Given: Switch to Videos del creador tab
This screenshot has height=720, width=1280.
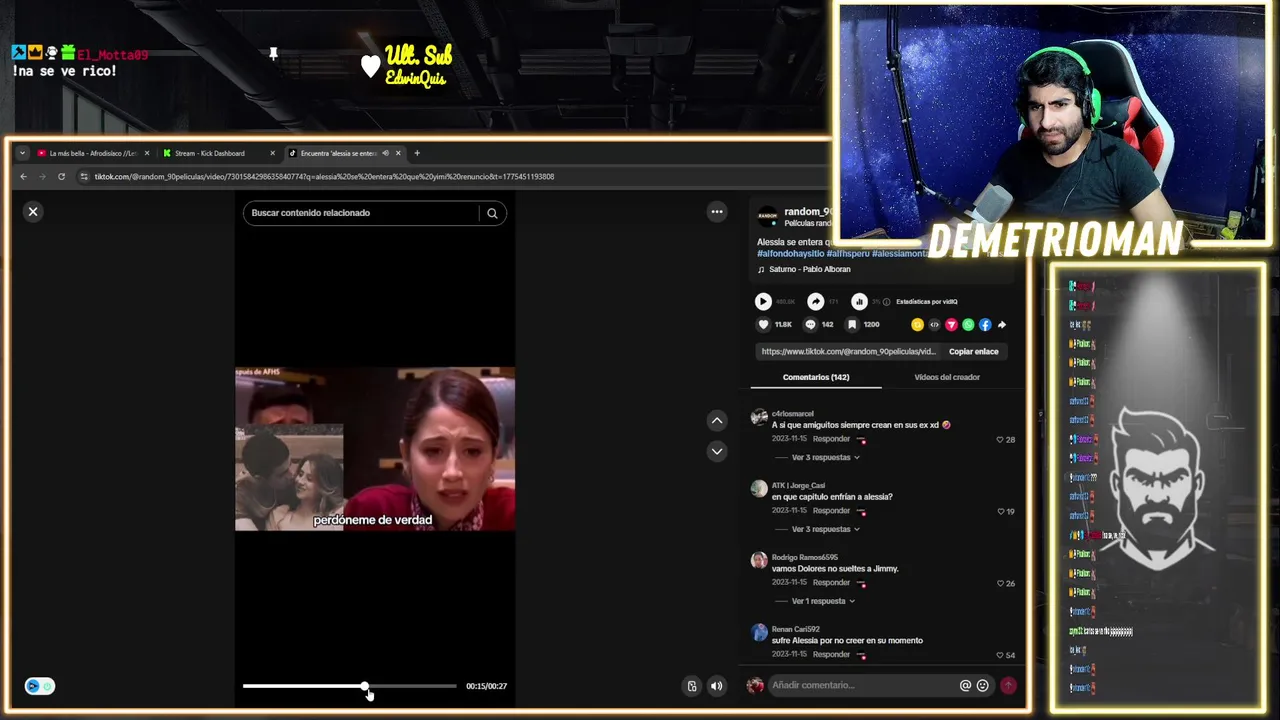Looking at the screenshot, I should (x=947, y=377).
